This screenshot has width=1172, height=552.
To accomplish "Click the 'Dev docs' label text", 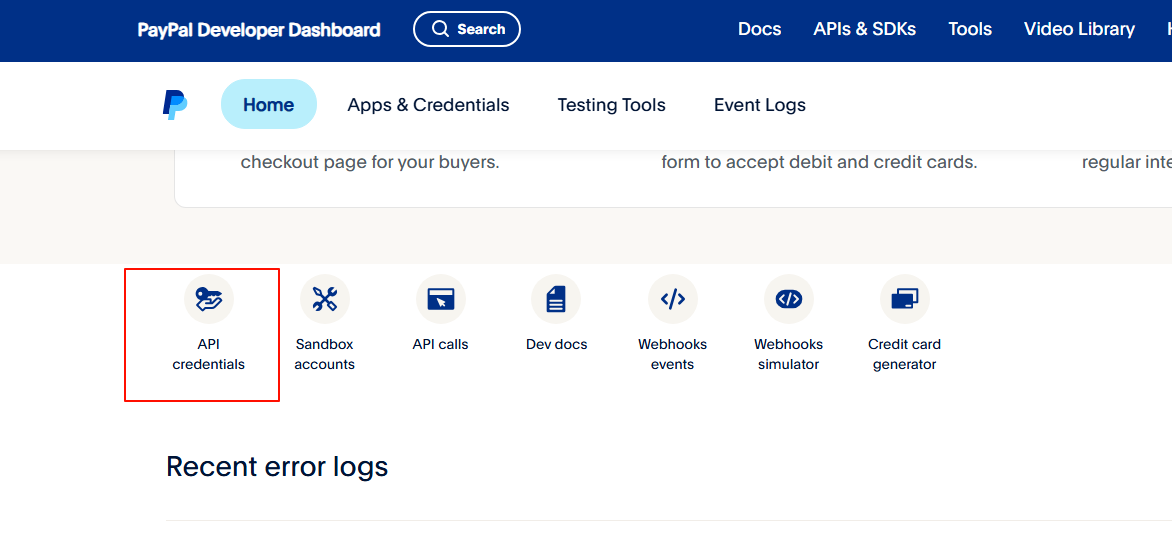I will pos(556,344).
